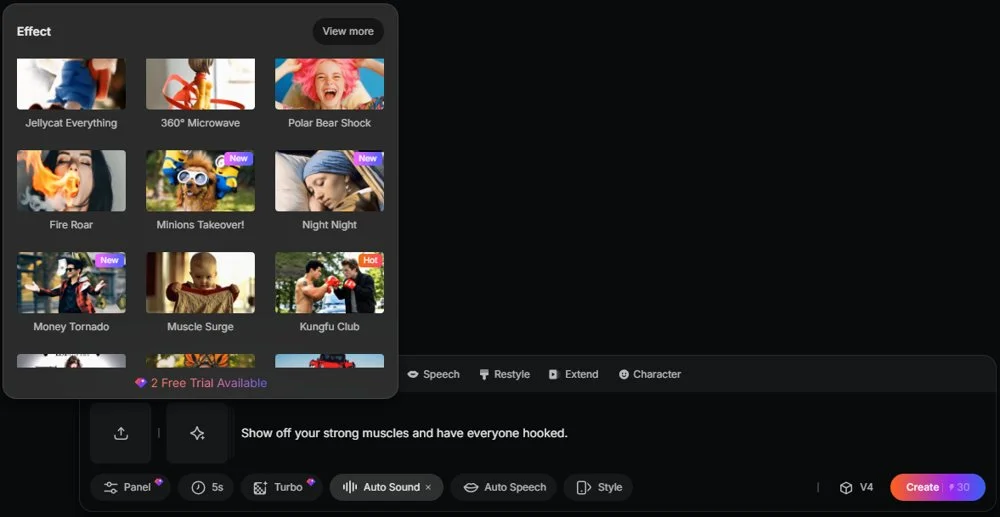This screenshot has height=517, width=1000.
Task: Open the 5s duration dropdown
Action: [x=207, y=487]
